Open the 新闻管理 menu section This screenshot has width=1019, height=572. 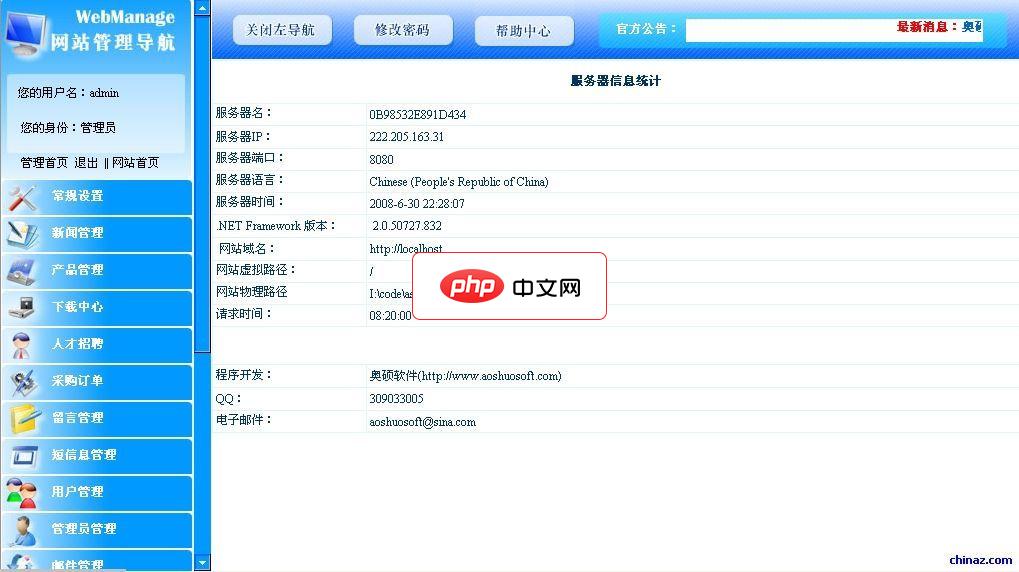click(x=97, y=235)
